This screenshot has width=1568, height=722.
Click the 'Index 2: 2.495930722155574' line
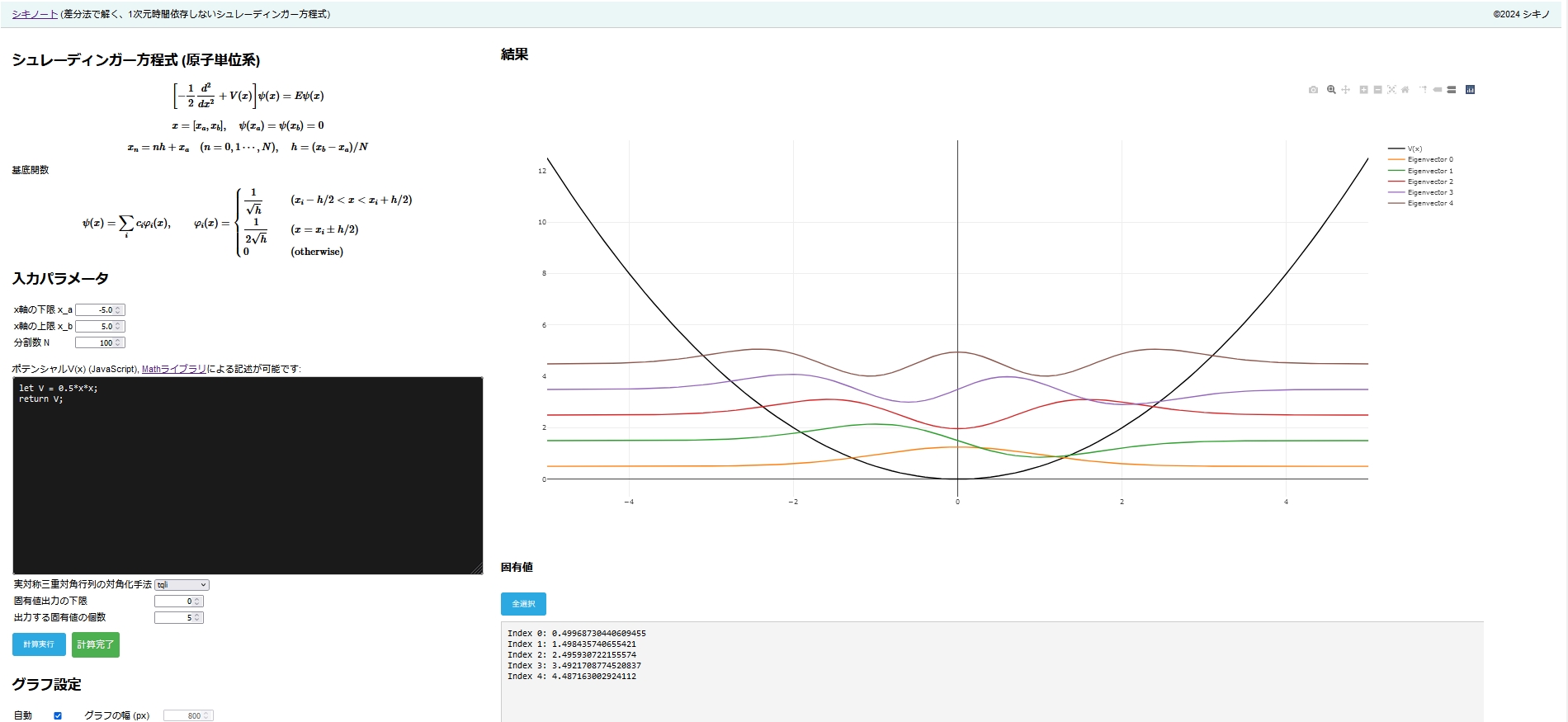click(572, 655)
